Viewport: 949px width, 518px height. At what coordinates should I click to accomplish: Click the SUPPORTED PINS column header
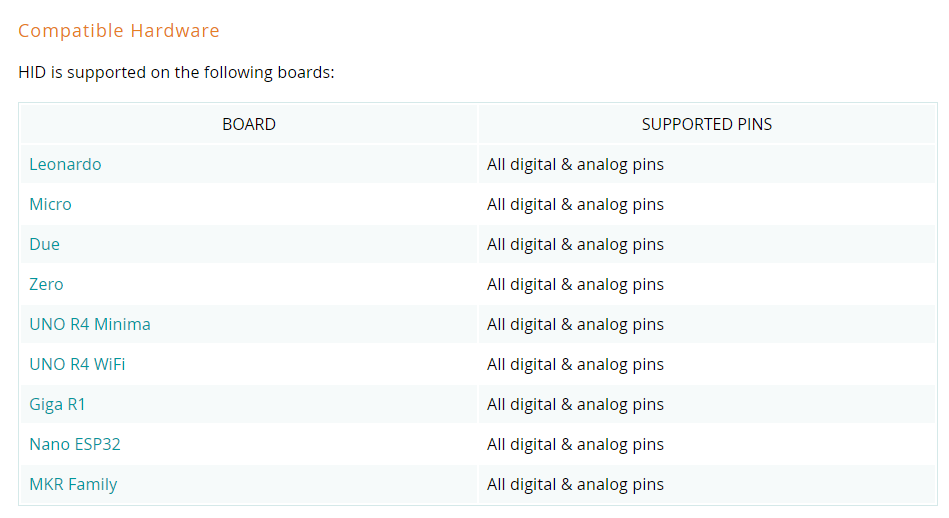[x=707, y=124]
